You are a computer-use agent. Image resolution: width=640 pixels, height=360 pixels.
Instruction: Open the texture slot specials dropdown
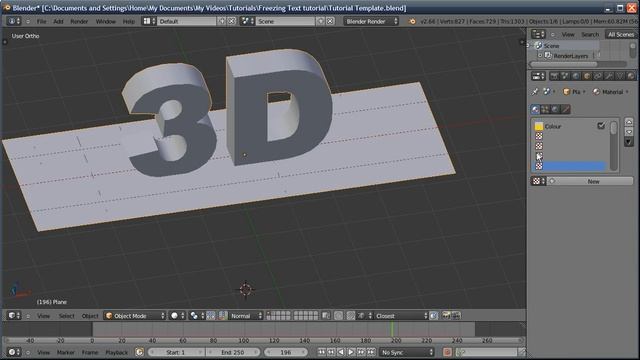pyautogui.click(x=629, y=142)
